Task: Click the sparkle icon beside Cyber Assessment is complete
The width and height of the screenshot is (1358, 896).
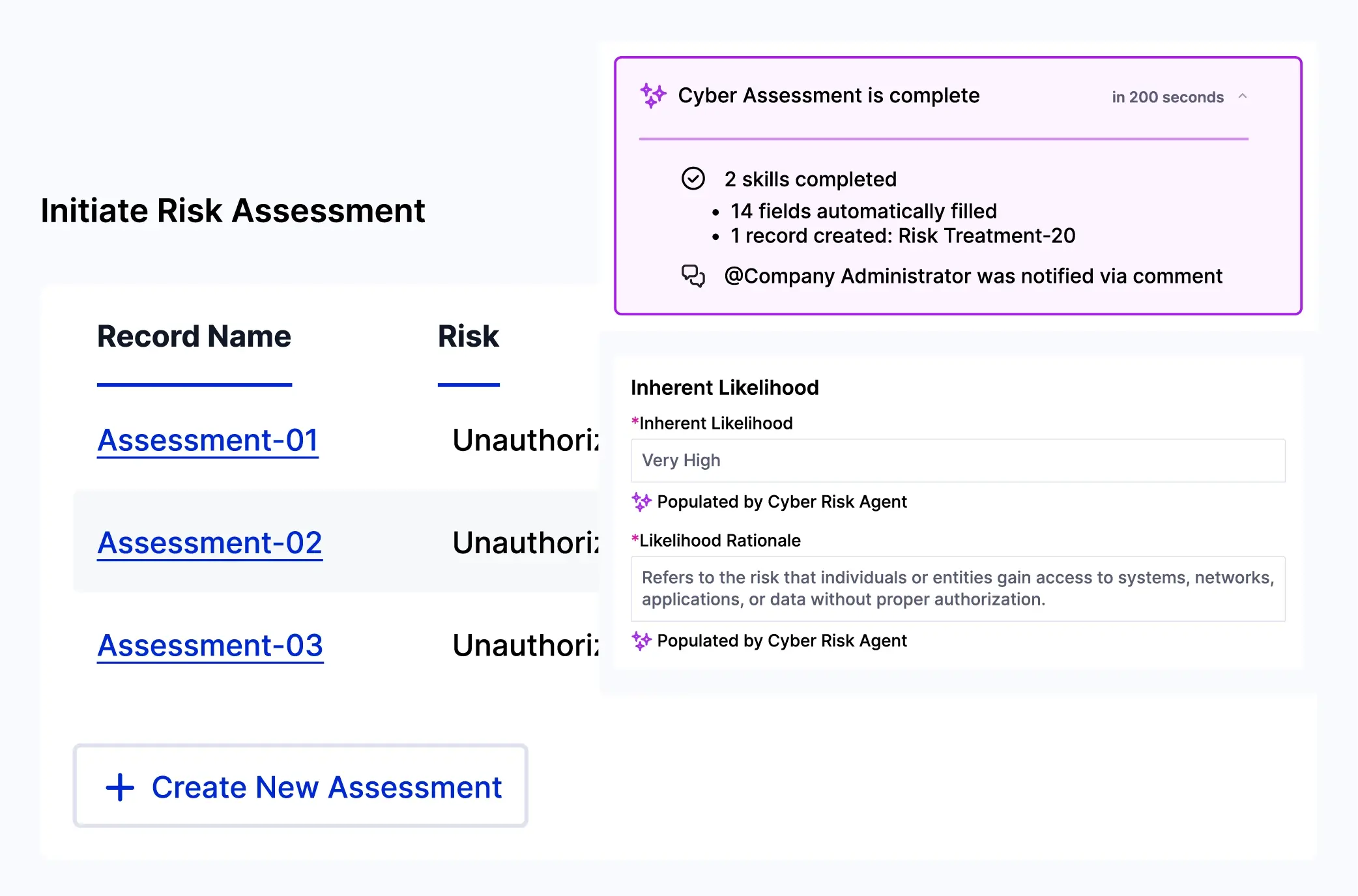Action: (653, 96)
